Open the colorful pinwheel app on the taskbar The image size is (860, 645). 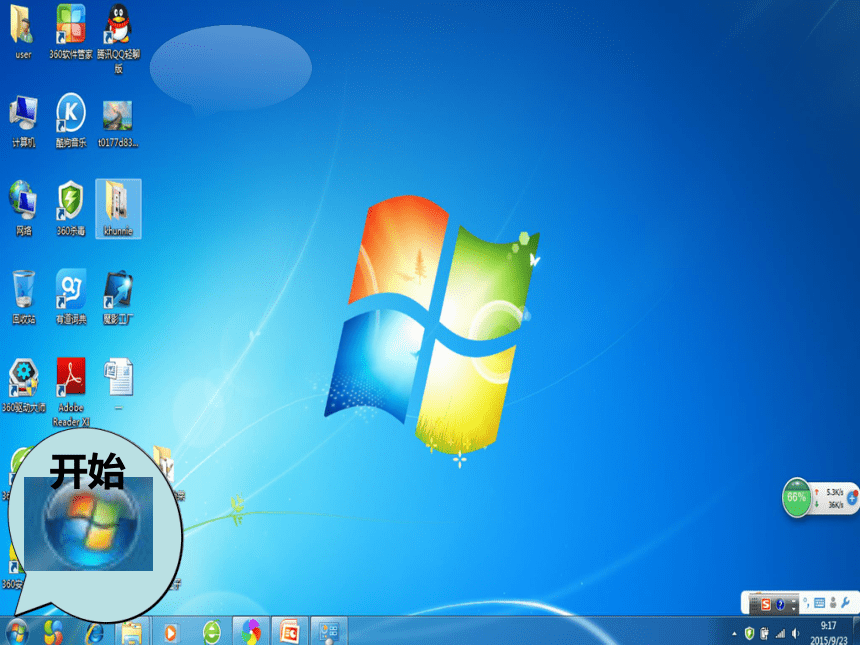coord(251,631)
